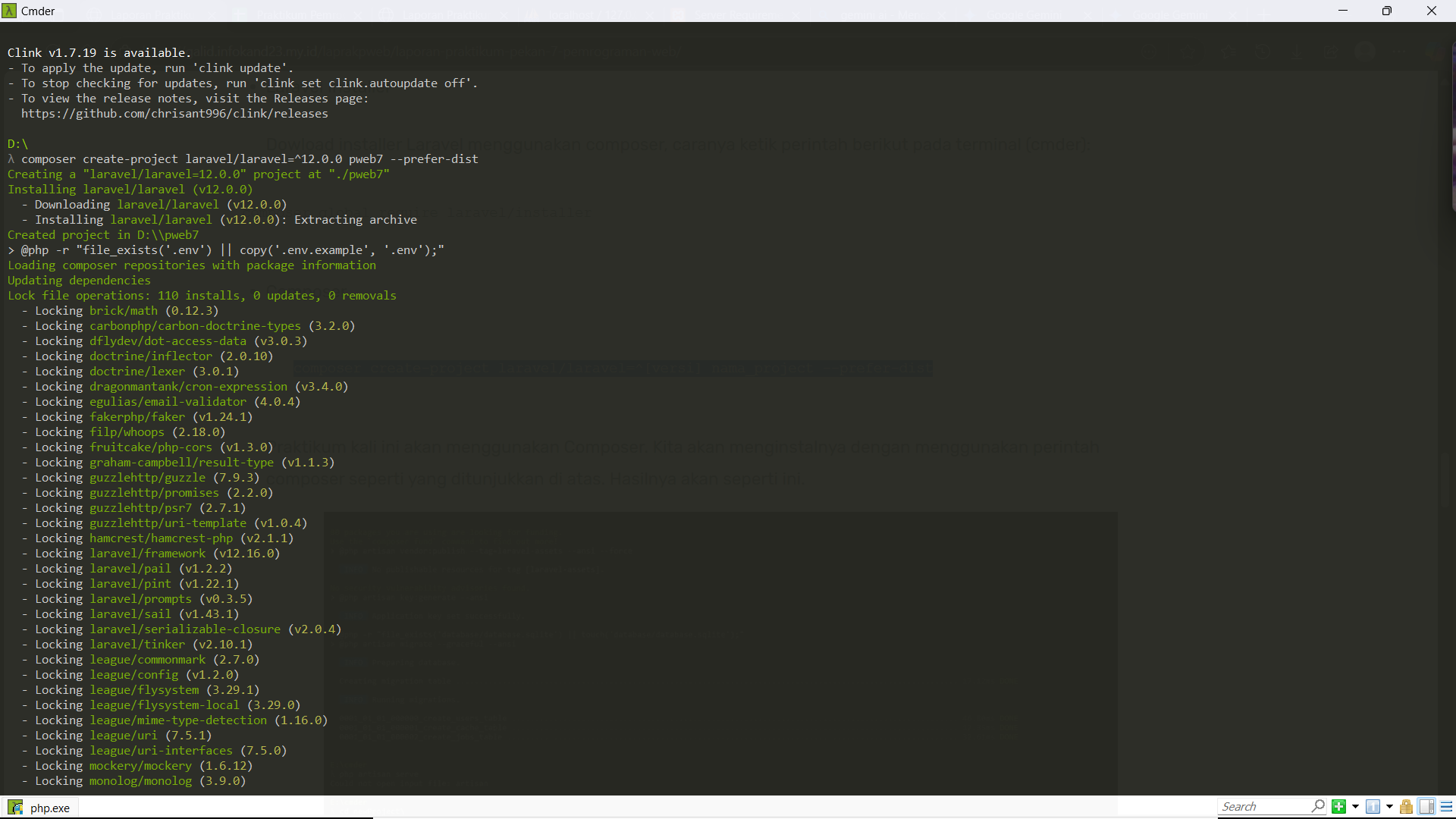Expand the active console list dropdown arrow

[1389, 807]
